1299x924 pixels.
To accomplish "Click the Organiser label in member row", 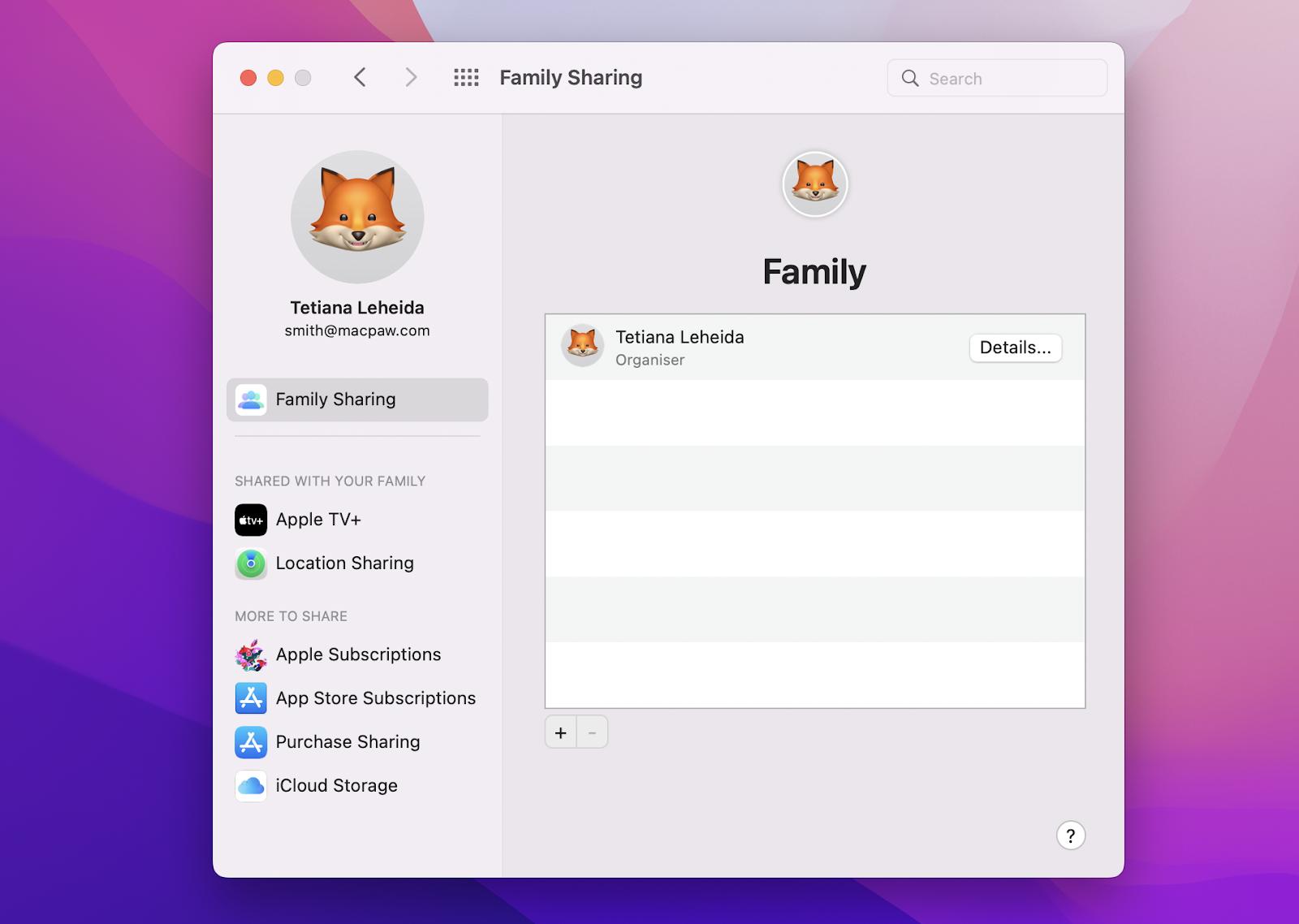I will [x=650, y=360].
